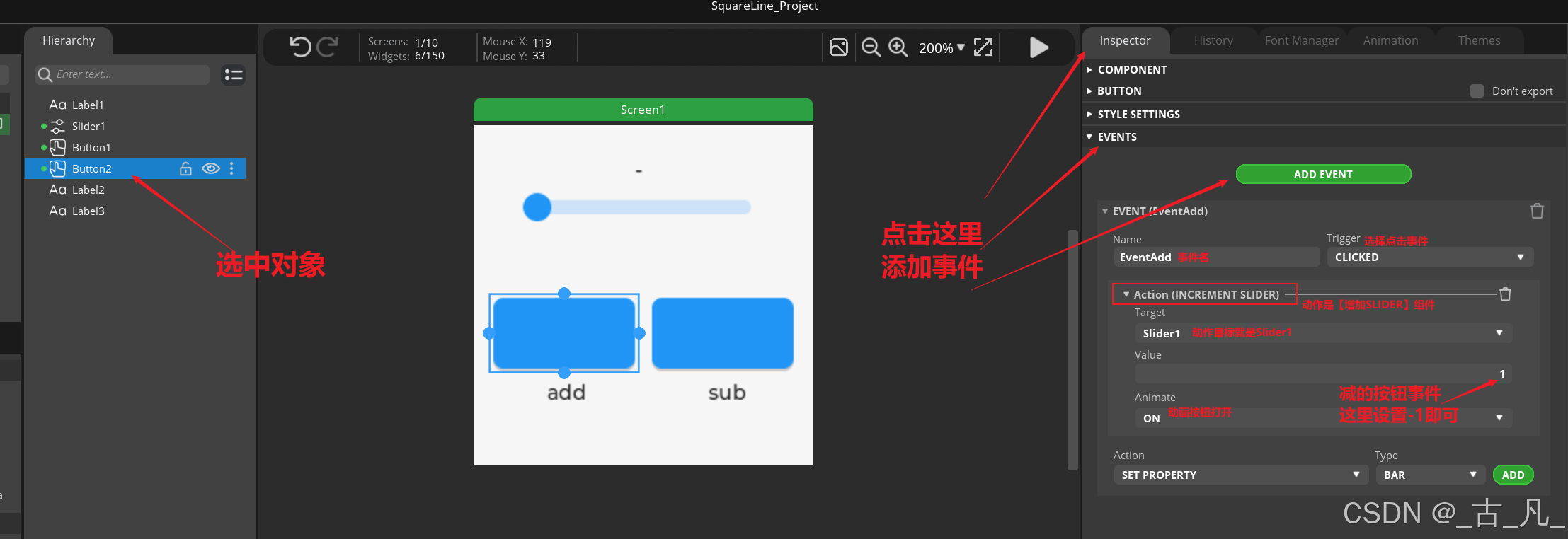This screenshot has width=1568, height=539.
Task: Select the add button widget on canvas
Action: click(x=564, y=333)
